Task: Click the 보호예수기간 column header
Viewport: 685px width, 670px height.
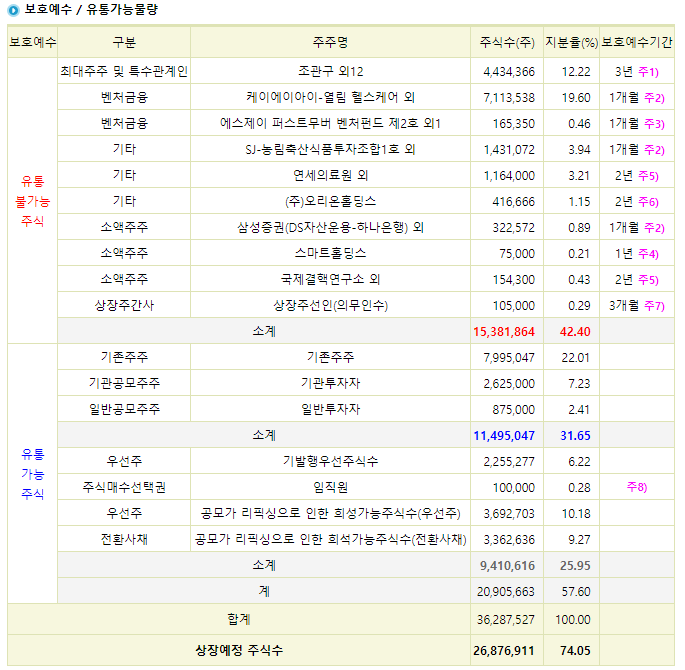Action: (637, 42)
